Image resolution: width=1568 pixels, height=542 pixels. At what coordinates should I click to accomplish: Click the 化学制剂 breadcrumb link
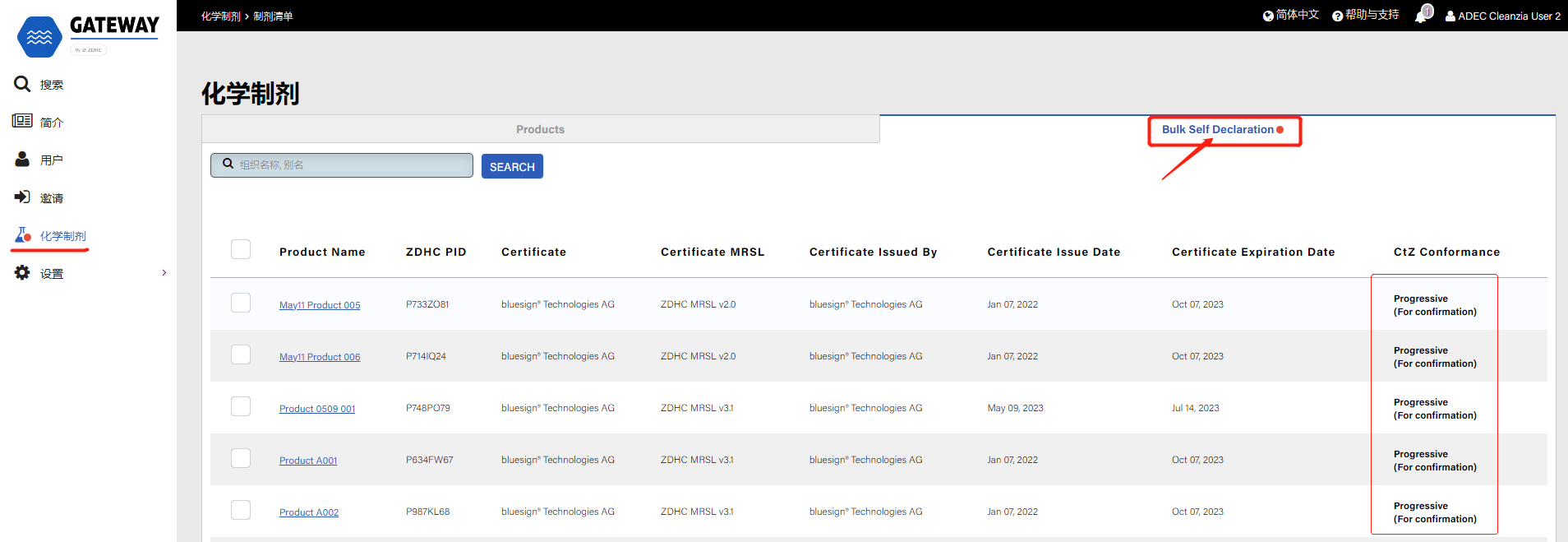click(221, 16)
